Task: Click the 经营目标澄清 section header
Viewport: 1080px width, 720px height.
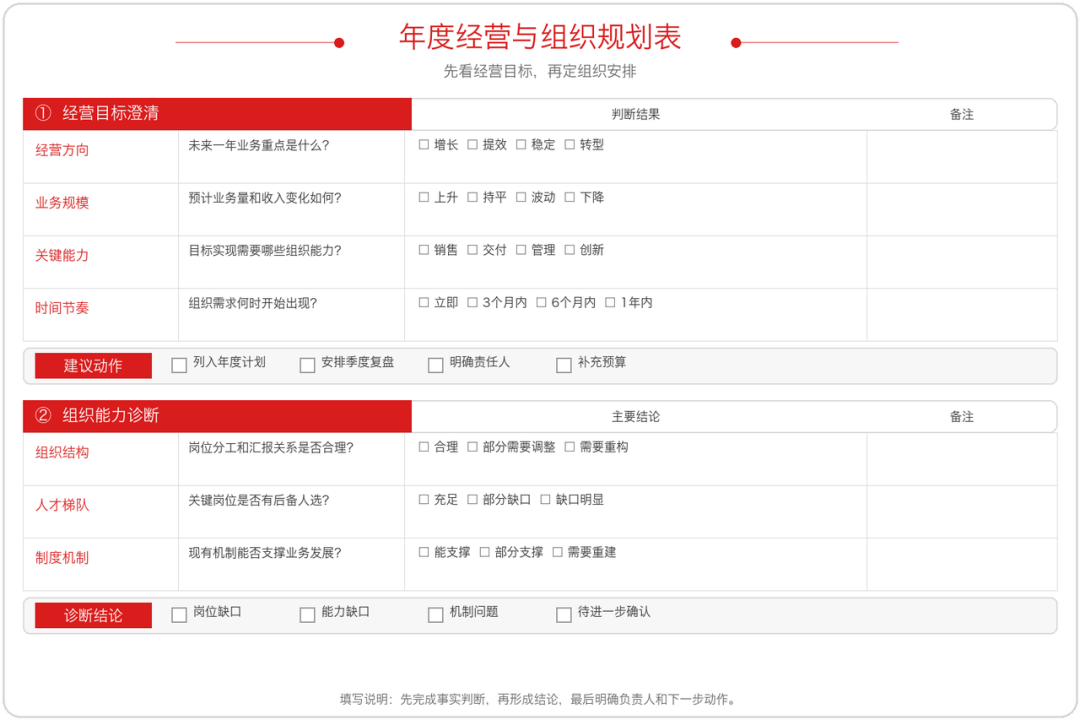Action: [x=217, y=114]
